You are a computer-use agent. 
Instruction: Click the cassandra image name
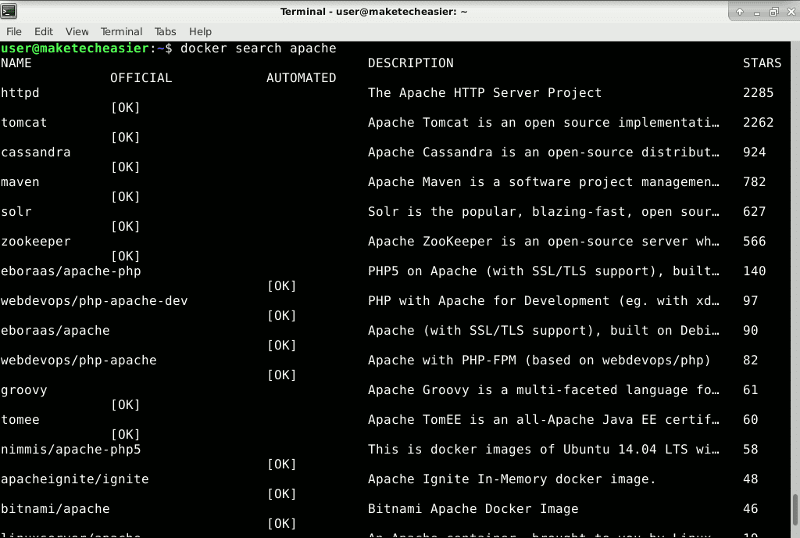(35, 152)
